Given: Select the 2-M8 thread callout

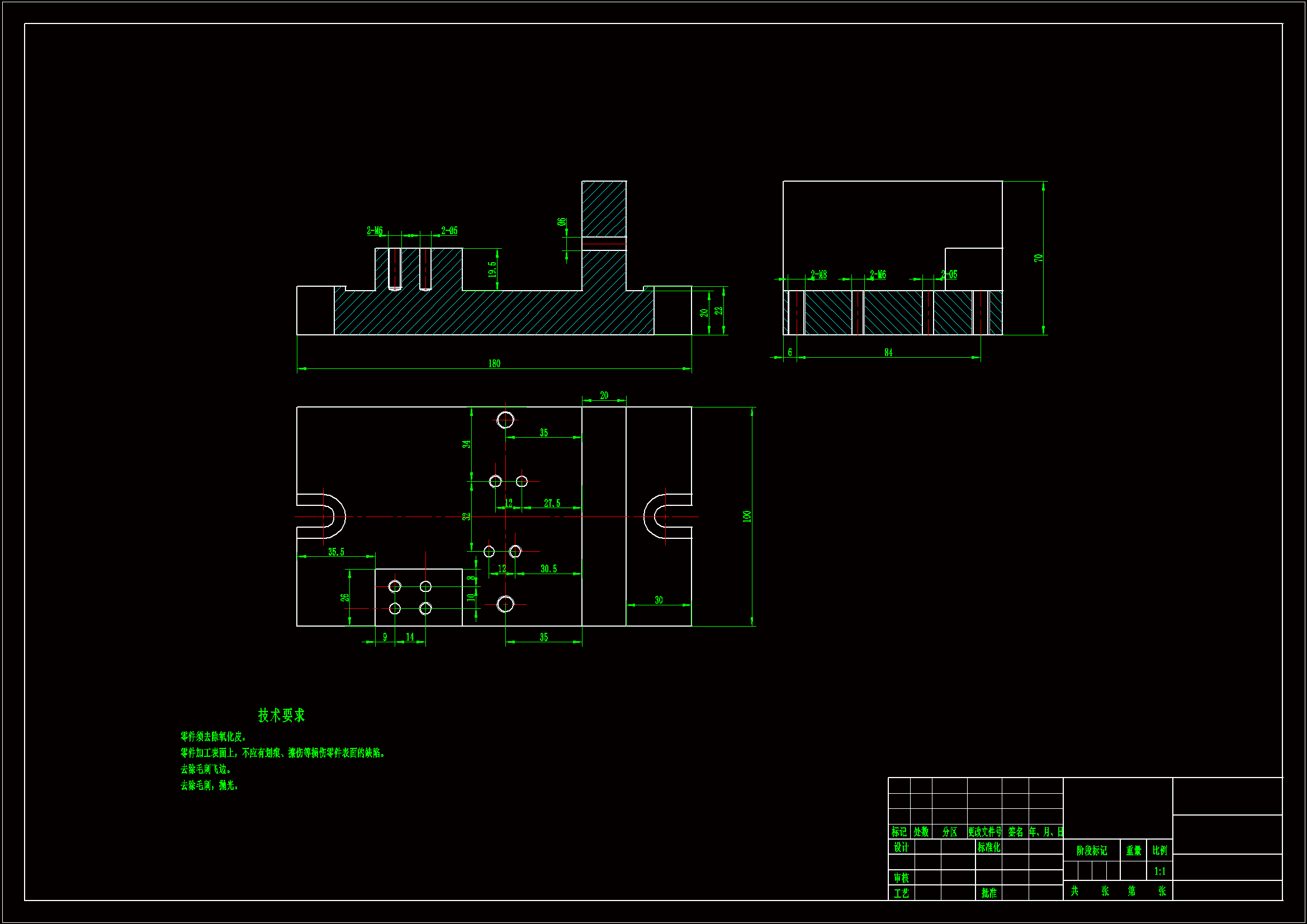Looking at the screenshot, I should (818, 275).
